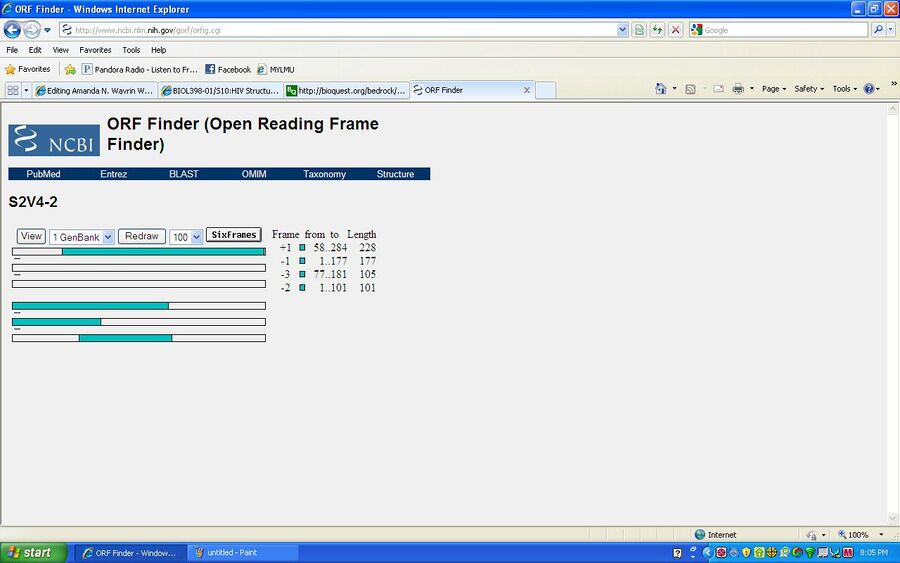Click the NCBI logo
Image resolution: width=900 pixels, height=563 pixels.
point(54,140)
